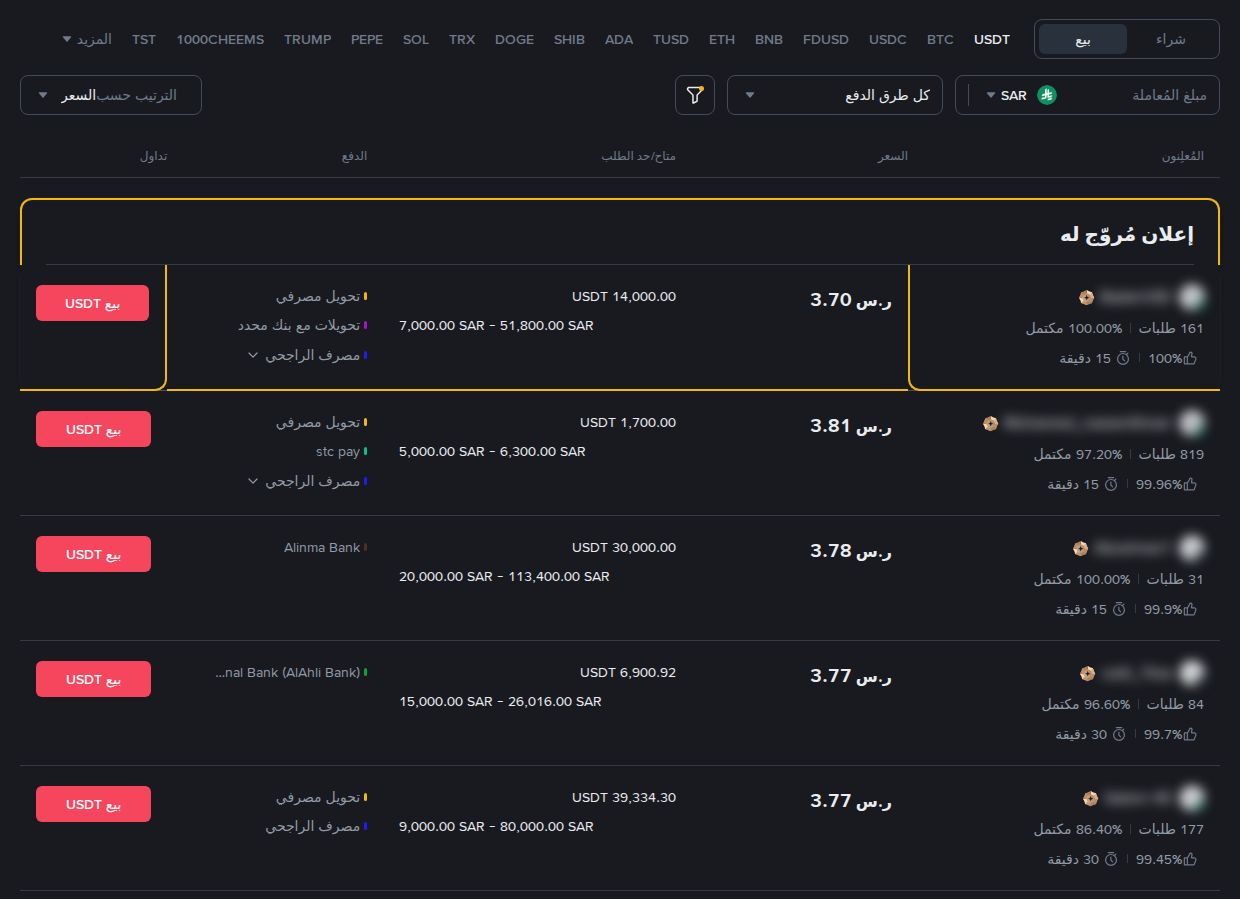Click verified badge of the 177-orders merchant
Screen dimensions: 1240x899
pos(1090,798)
